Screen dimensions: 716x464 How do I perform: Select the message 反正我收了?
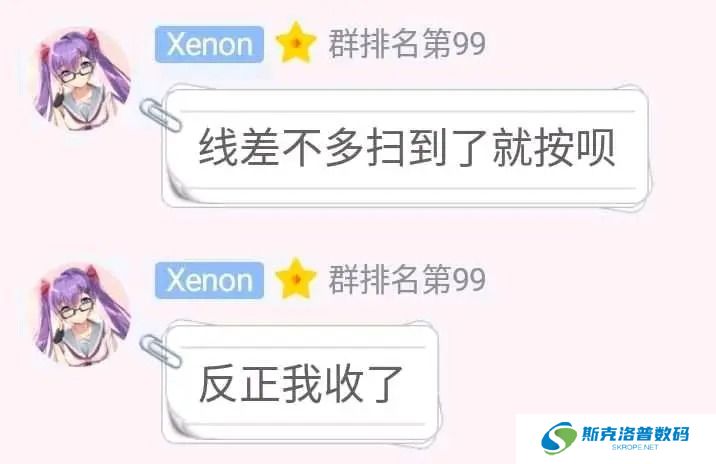click(301, 384)
